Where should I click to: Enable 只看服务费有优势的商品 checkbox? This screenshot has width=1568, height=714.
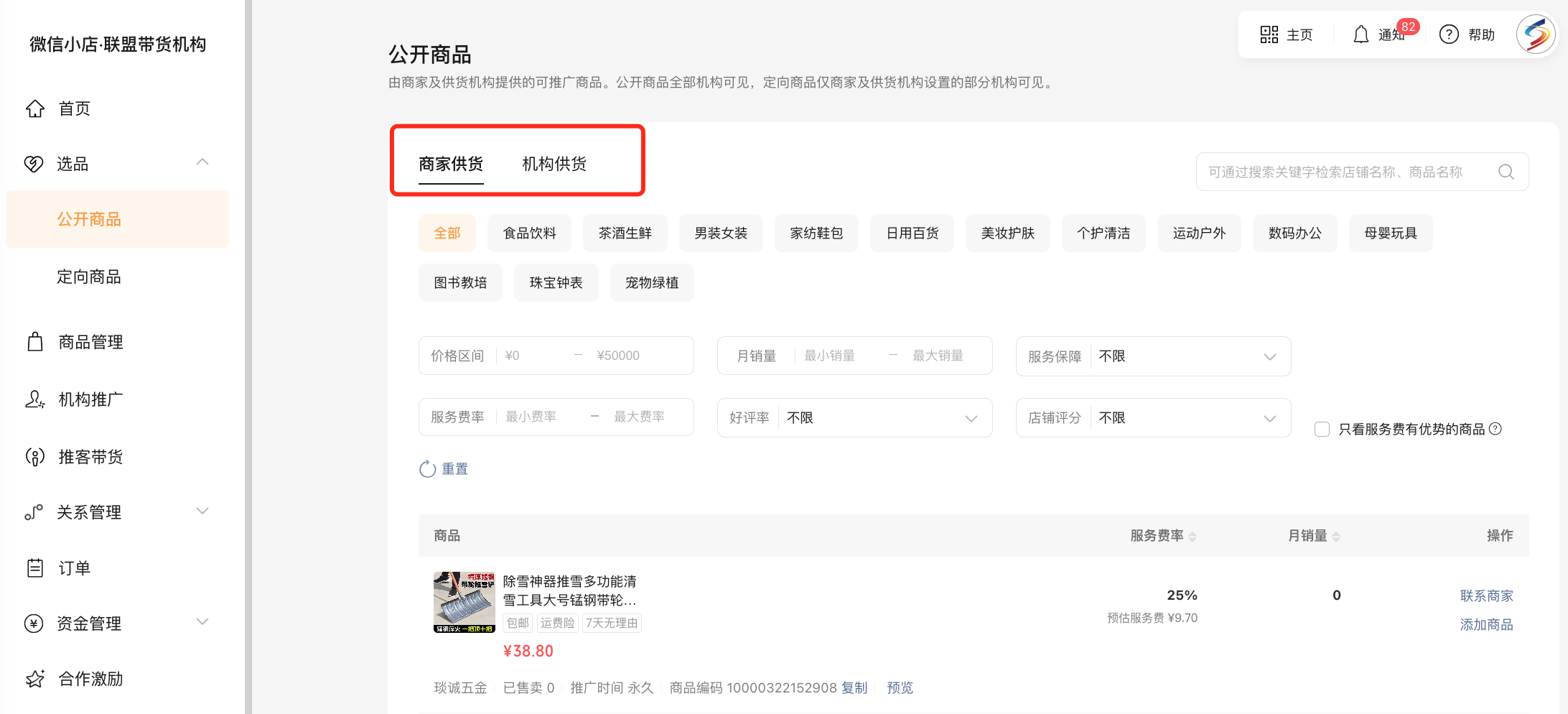click(x=1322, y=430)
